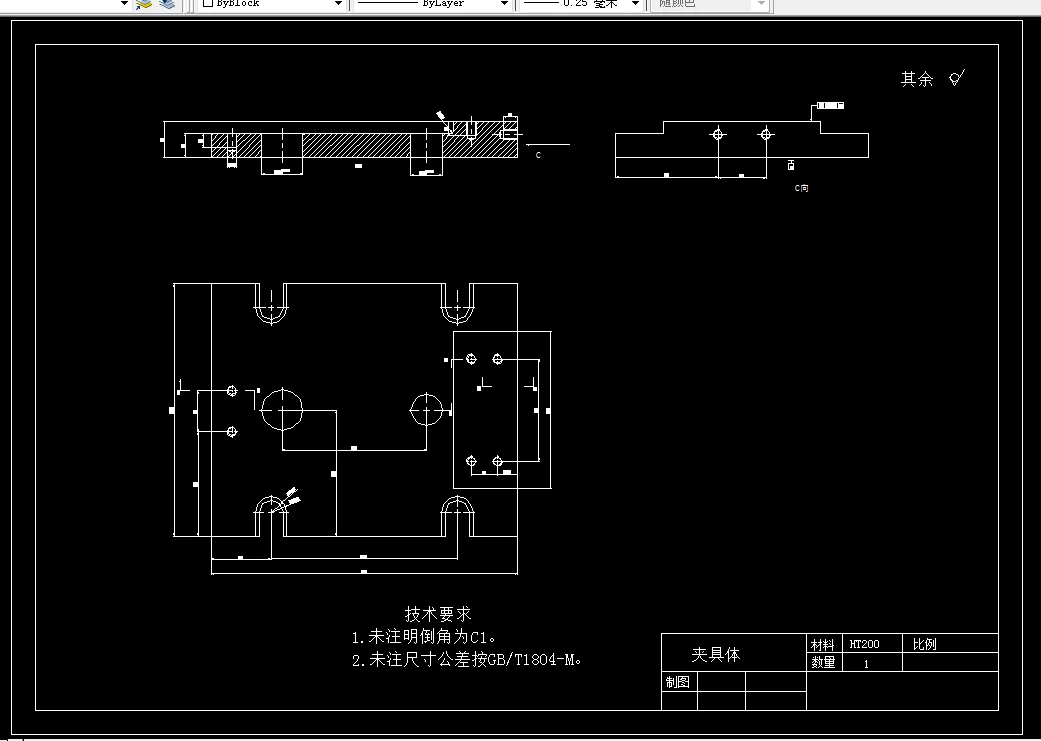
Task: Click the 制图 cell in title block
Action: click(676, 680)
